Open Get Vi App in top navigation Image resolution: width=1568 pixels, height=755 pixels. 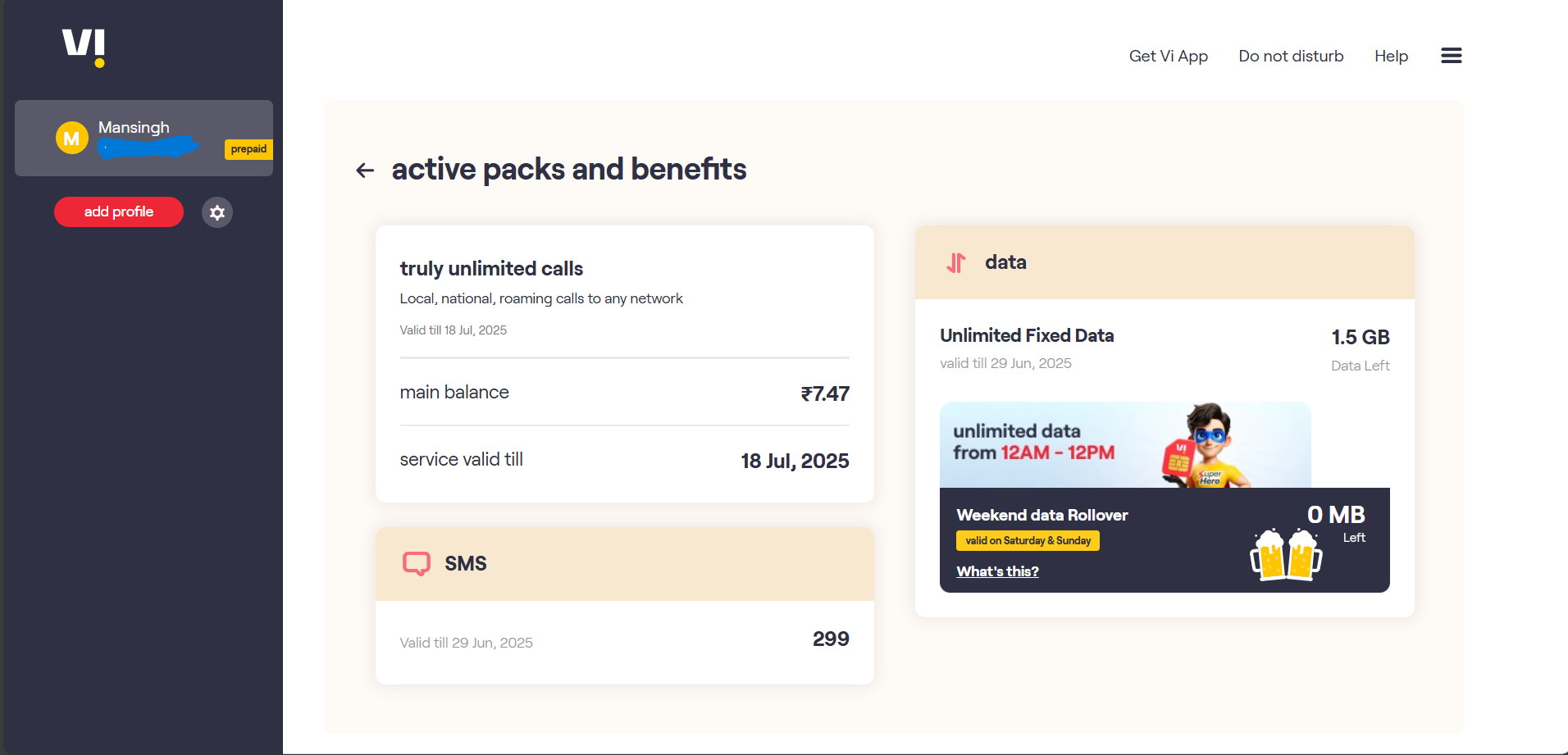[1168, 56]
